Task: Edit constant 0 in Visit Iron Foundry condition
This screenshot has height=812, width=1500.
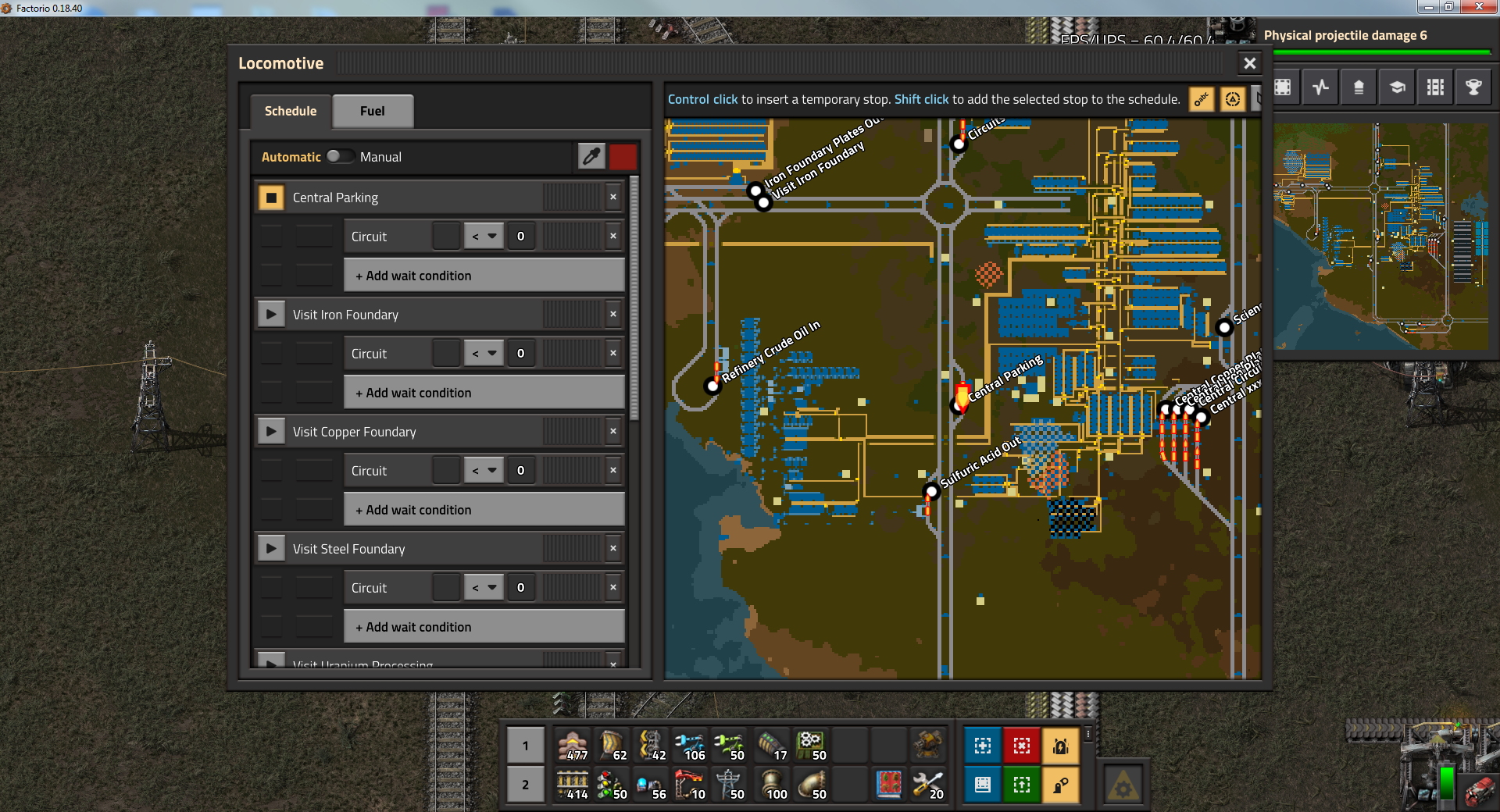Action: pyautogui.click(x=521, y=354)
